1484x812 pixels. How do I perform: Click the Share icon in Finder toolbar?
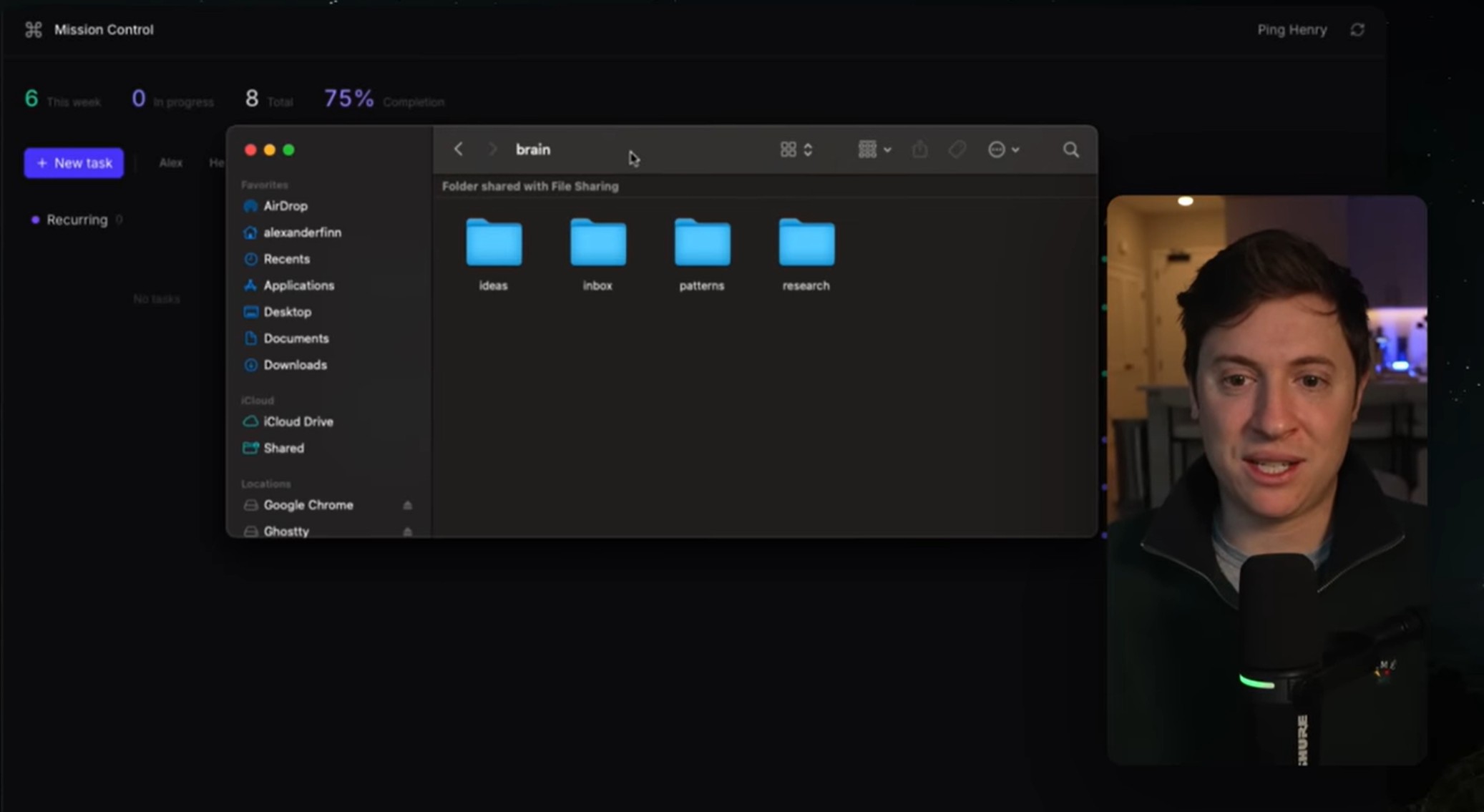(x=920, y=150)
